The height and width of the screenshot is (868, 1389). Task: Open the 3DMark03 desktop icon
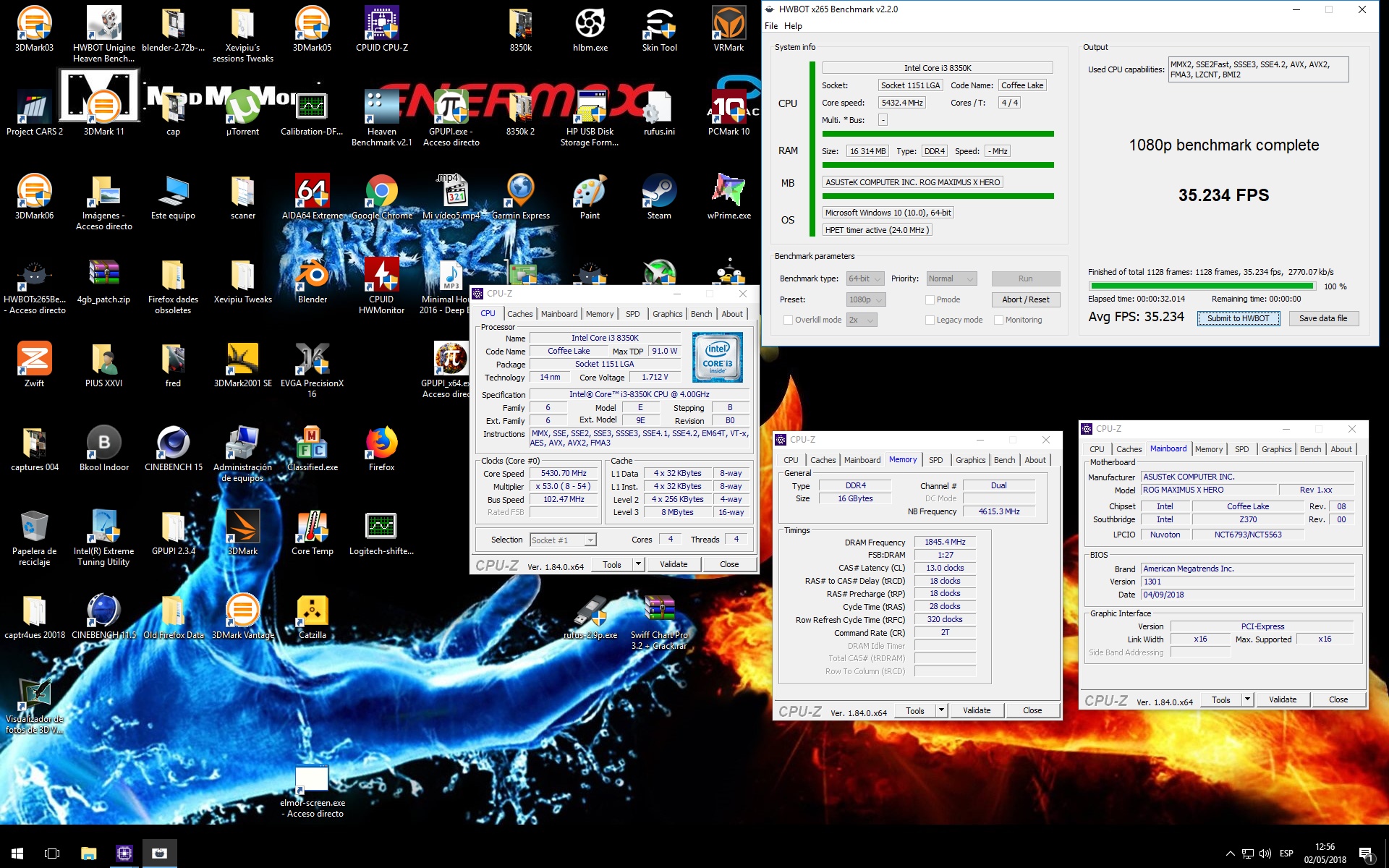click(x=34, y=29)
